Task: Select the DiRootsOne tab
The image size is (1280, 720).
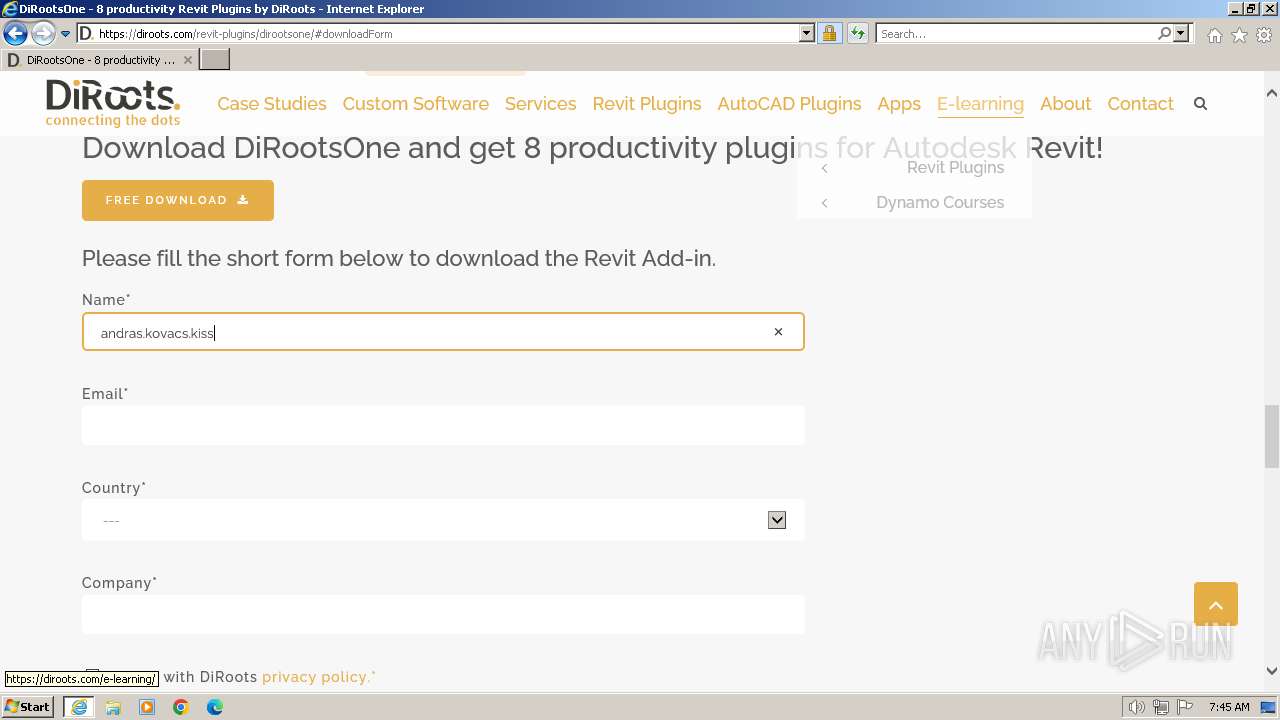Action: point(100,60)
